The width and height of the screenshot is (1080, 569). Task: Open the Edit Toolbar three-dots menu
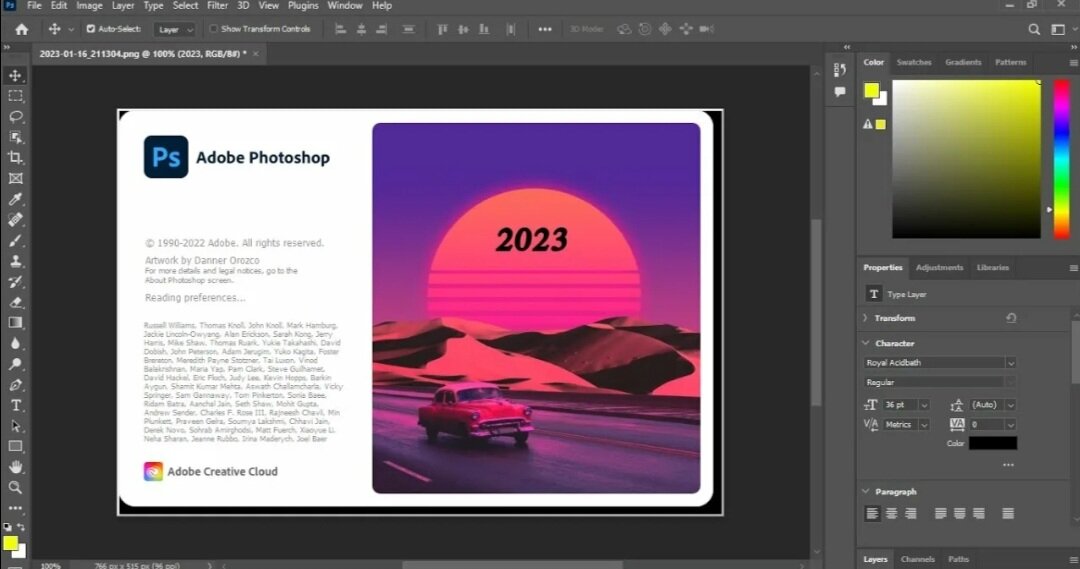pos(15,508)
